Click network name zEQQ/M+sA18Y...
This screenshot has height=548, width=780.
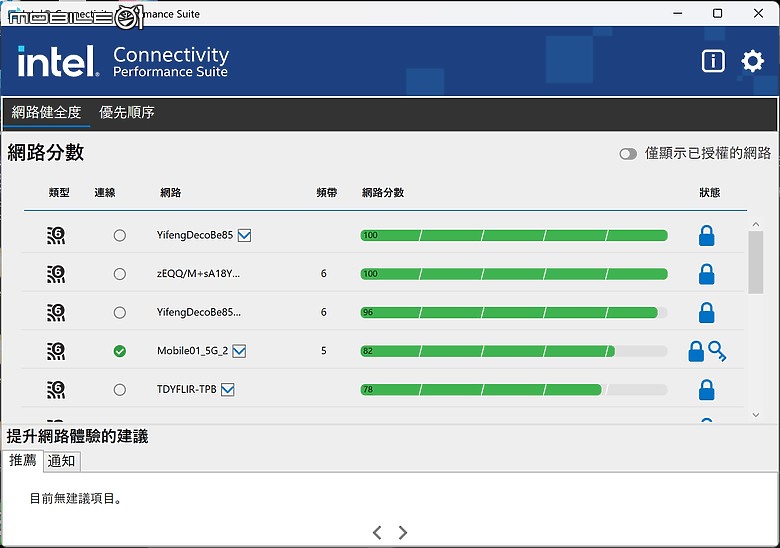[198, 274]
